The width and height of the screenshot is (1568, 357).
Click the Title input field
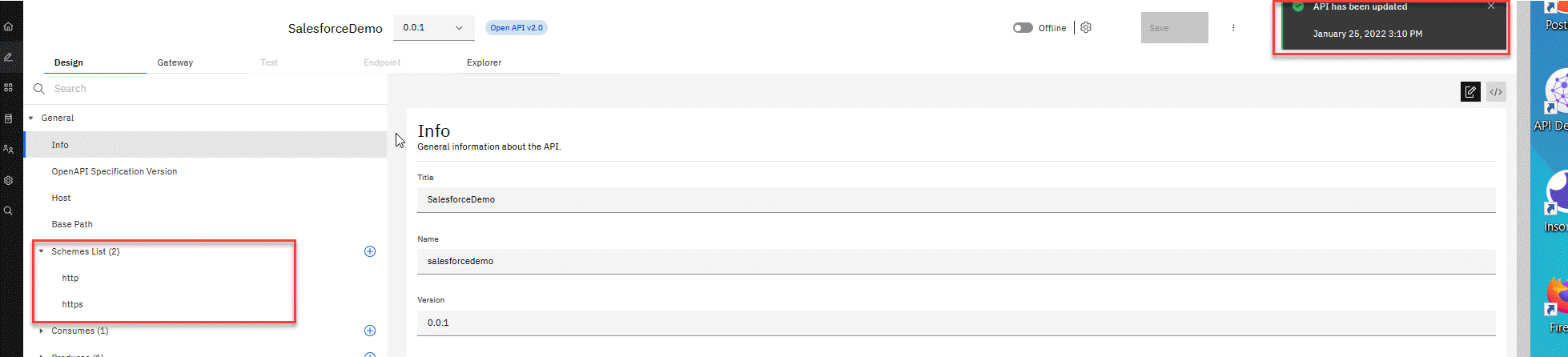pos(955,199)
